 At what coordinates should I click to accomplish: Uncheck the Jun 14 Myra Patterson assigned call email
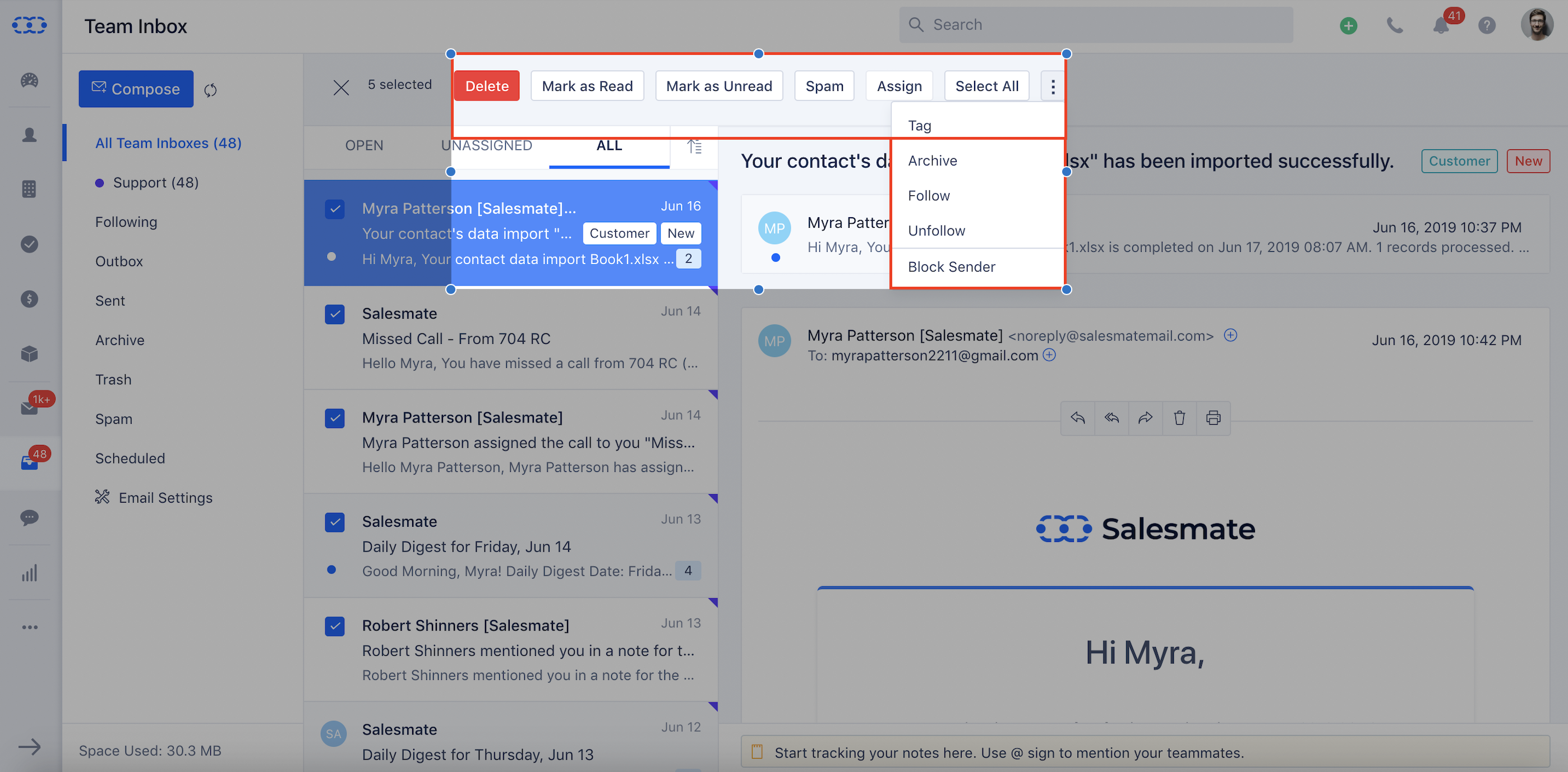(x=335, y=419)
